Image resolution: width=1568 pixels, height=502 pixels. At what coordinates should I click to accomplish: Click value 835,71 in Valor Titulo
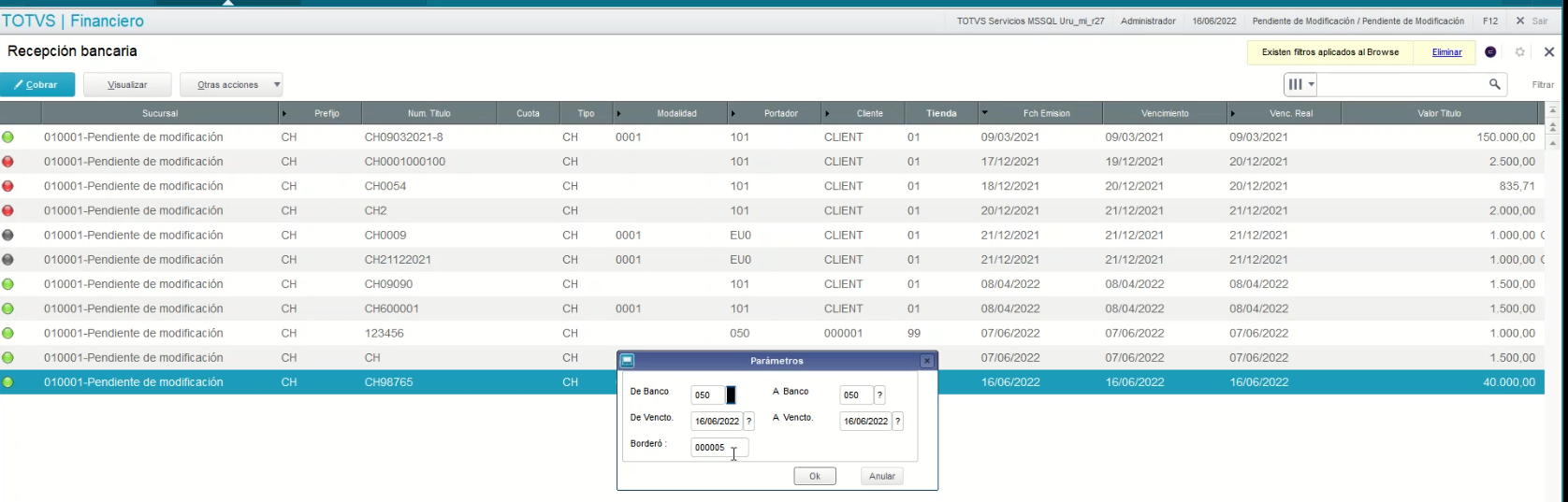pos(1517,186)
